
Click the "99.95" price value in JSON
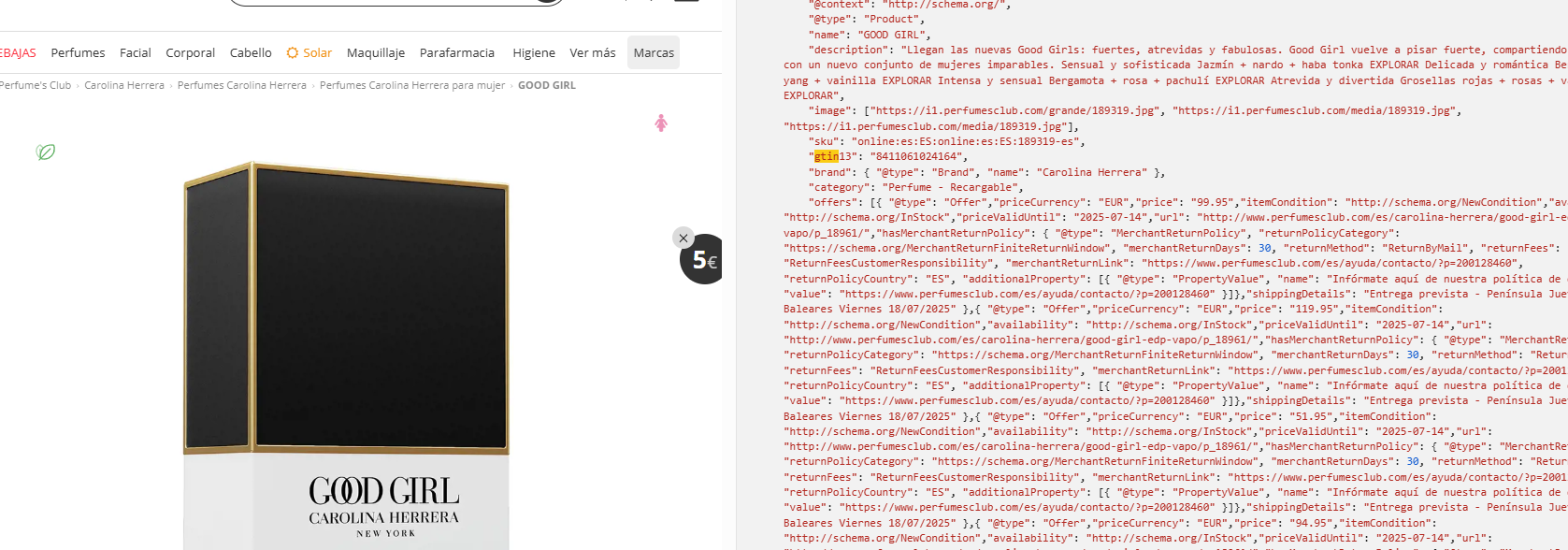1214,202
